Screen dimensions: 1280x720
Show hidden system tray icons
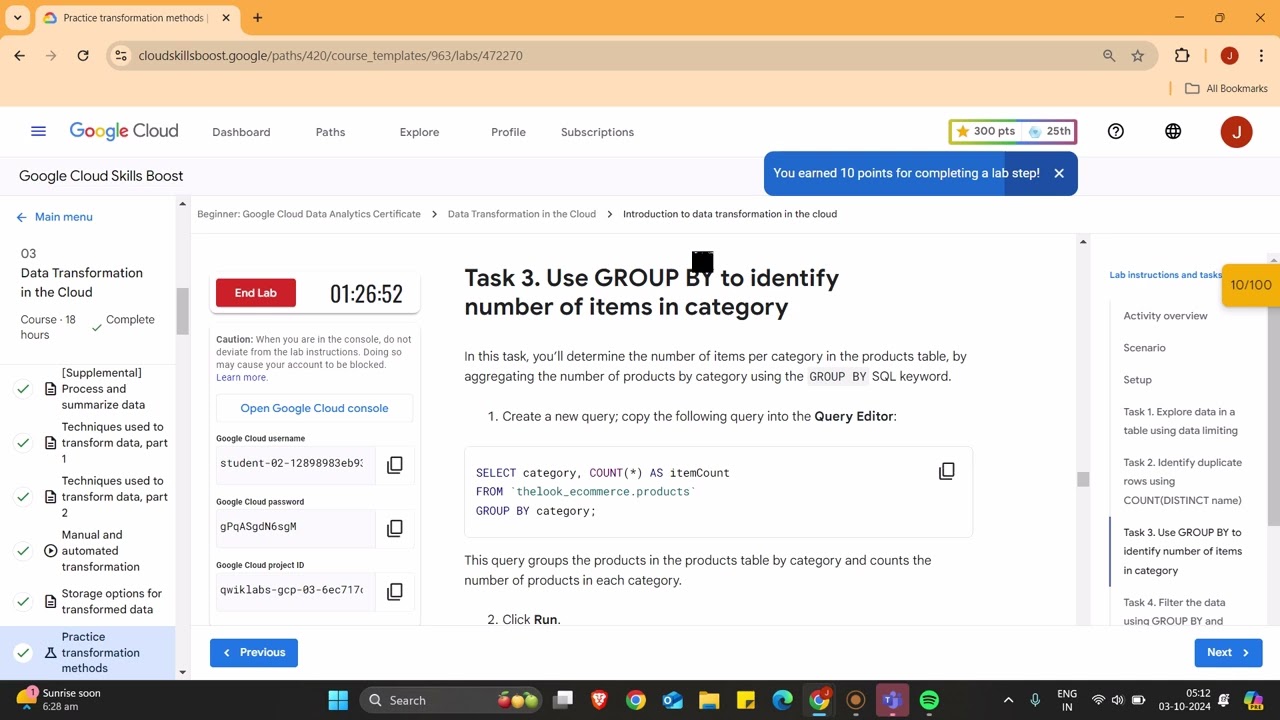(x=1008, y=700)
